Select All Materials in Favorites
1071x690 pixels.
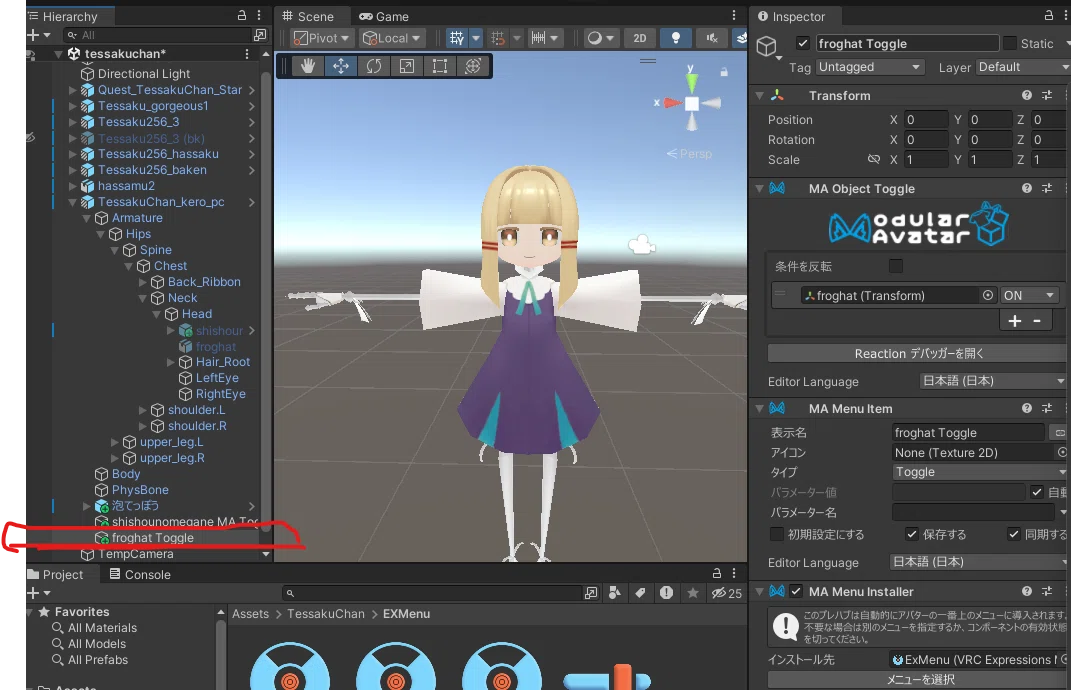[x=102, y=628]
